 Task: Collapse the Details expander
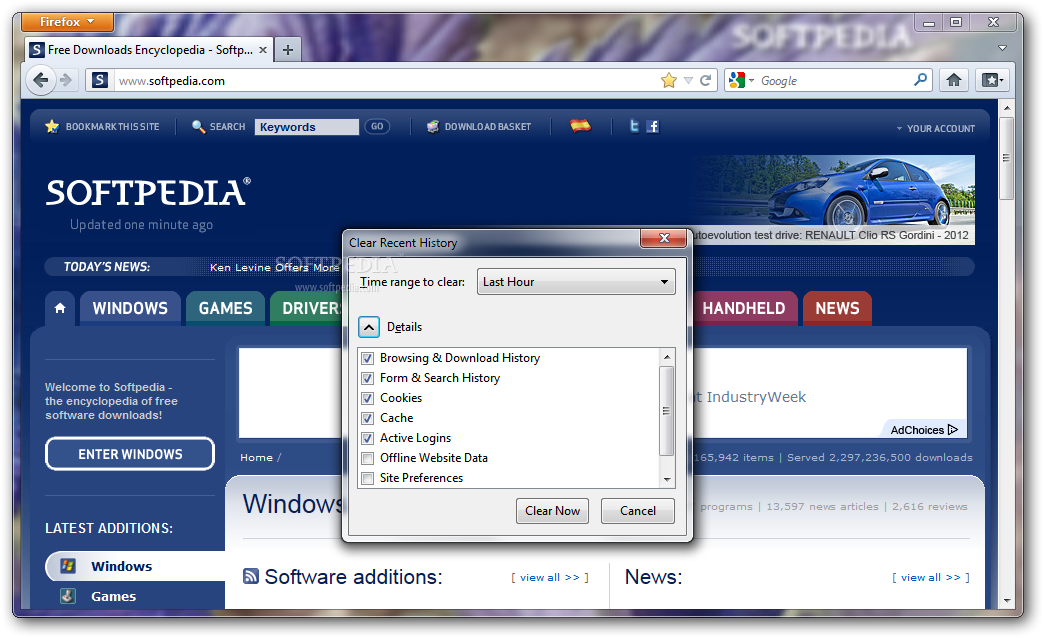(x=369, y=327)
